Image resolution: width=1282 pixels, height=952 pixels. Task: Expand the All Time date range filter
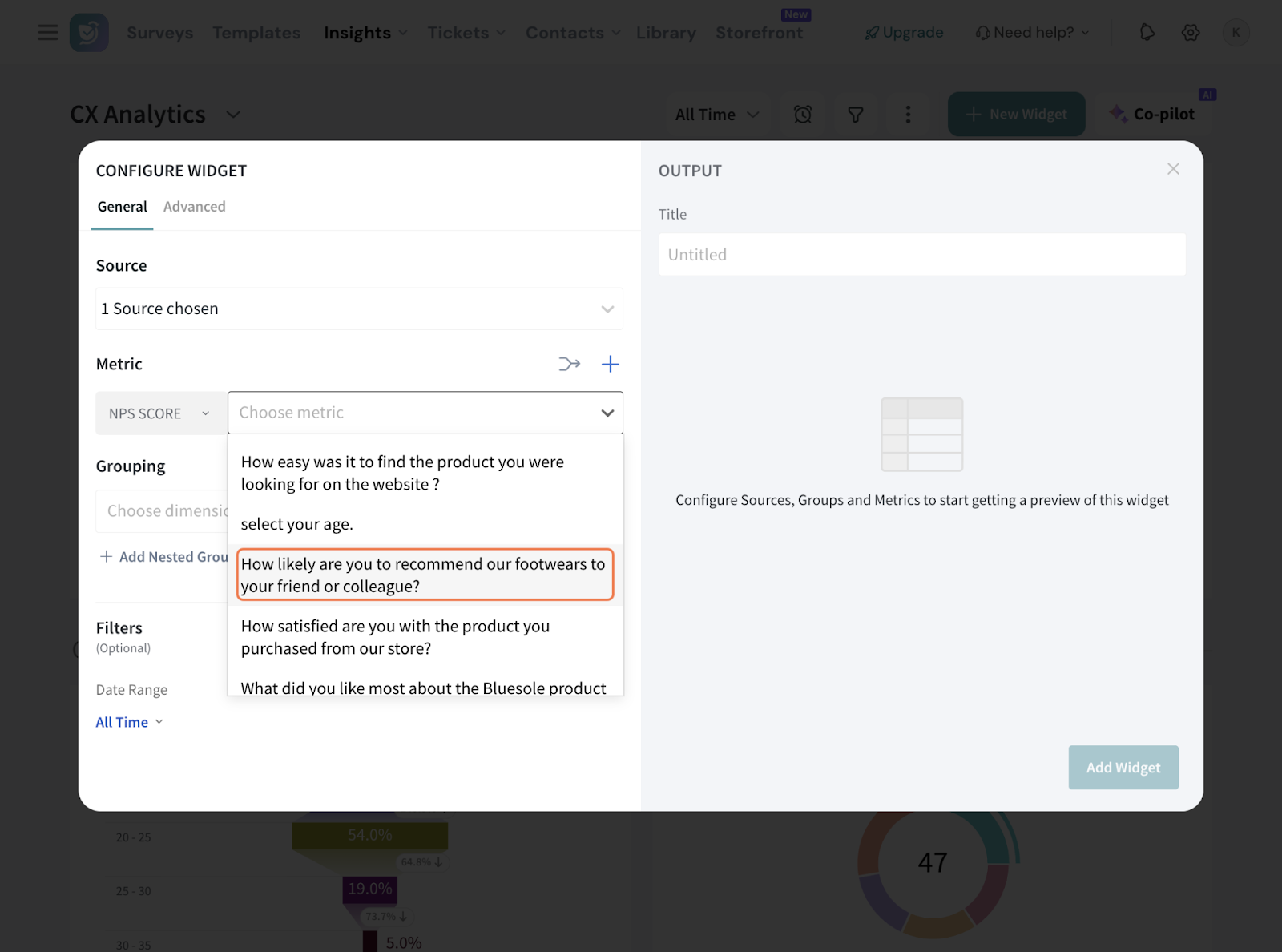pyautogui.click(x=129, y=722)
